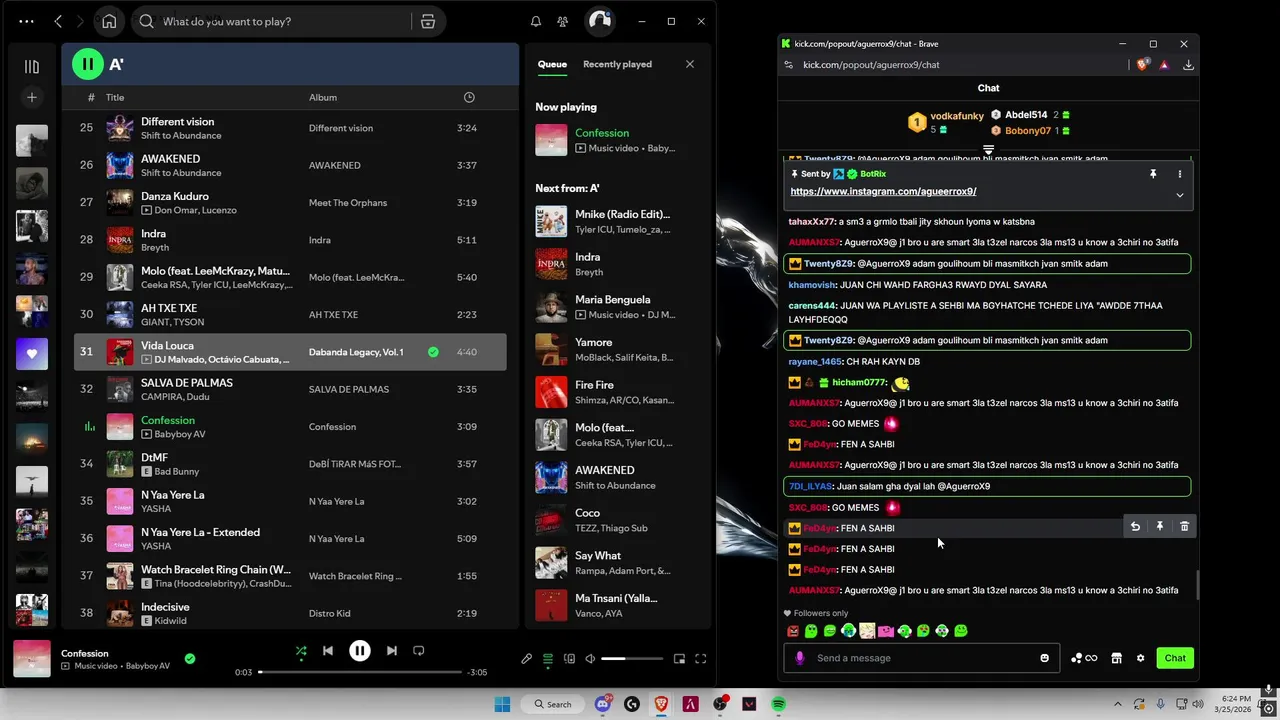The width and height of the screenshot is (1280, 720).
Task: Open Kick chat shop icon
Action: point(1116,658)
